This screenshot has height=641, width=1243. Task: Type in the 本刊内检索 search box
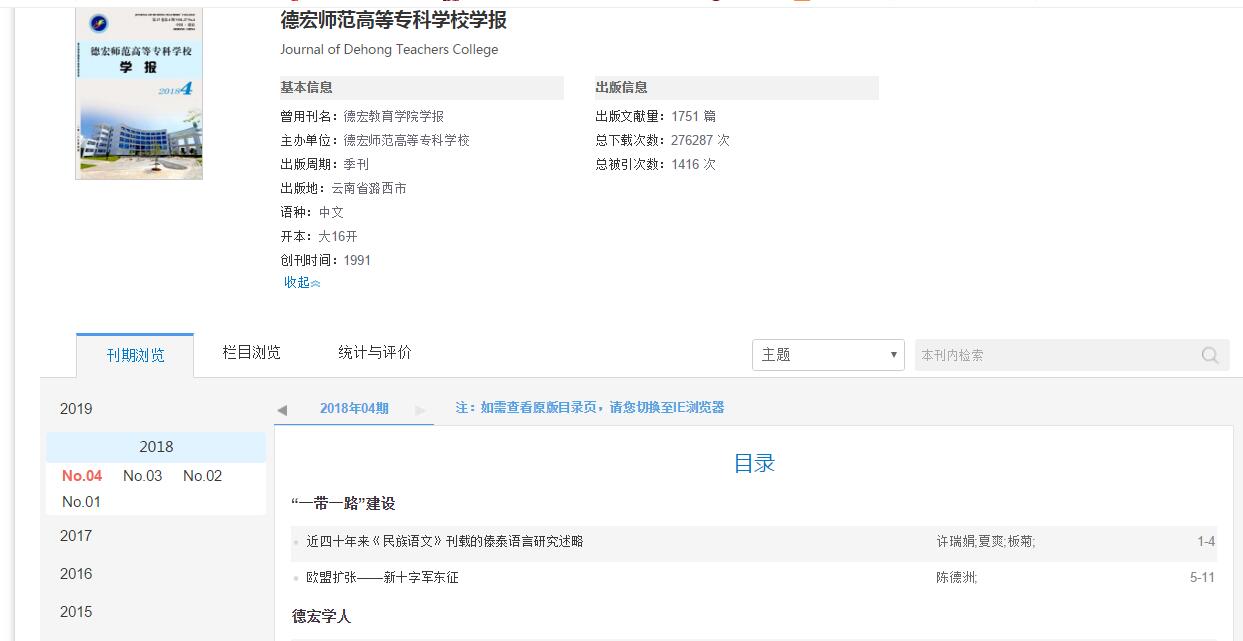(x=1055, y=355)
